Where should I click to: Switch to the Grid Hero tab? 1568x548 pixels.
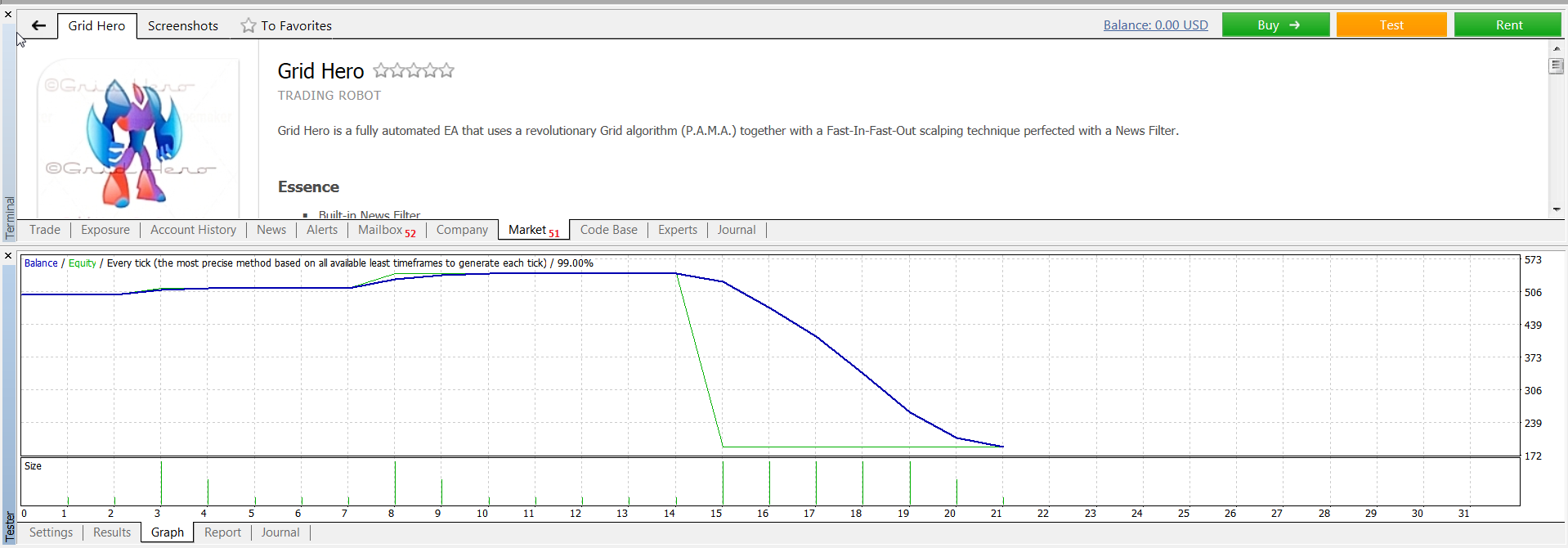tap(96, 25)
